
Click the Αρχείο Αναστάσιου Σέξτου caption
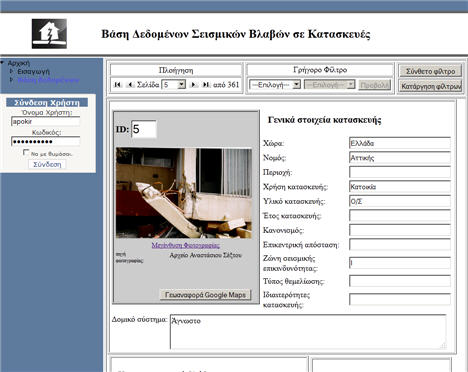(x=206, y=255)
